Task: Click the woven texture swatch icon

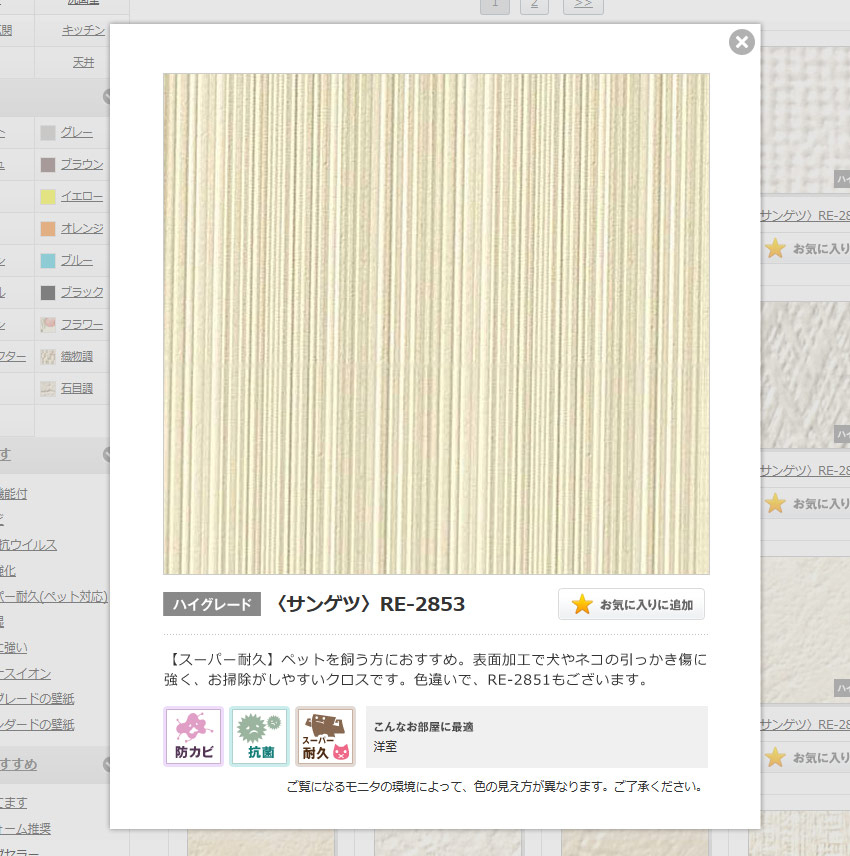Action: (48, 357)
